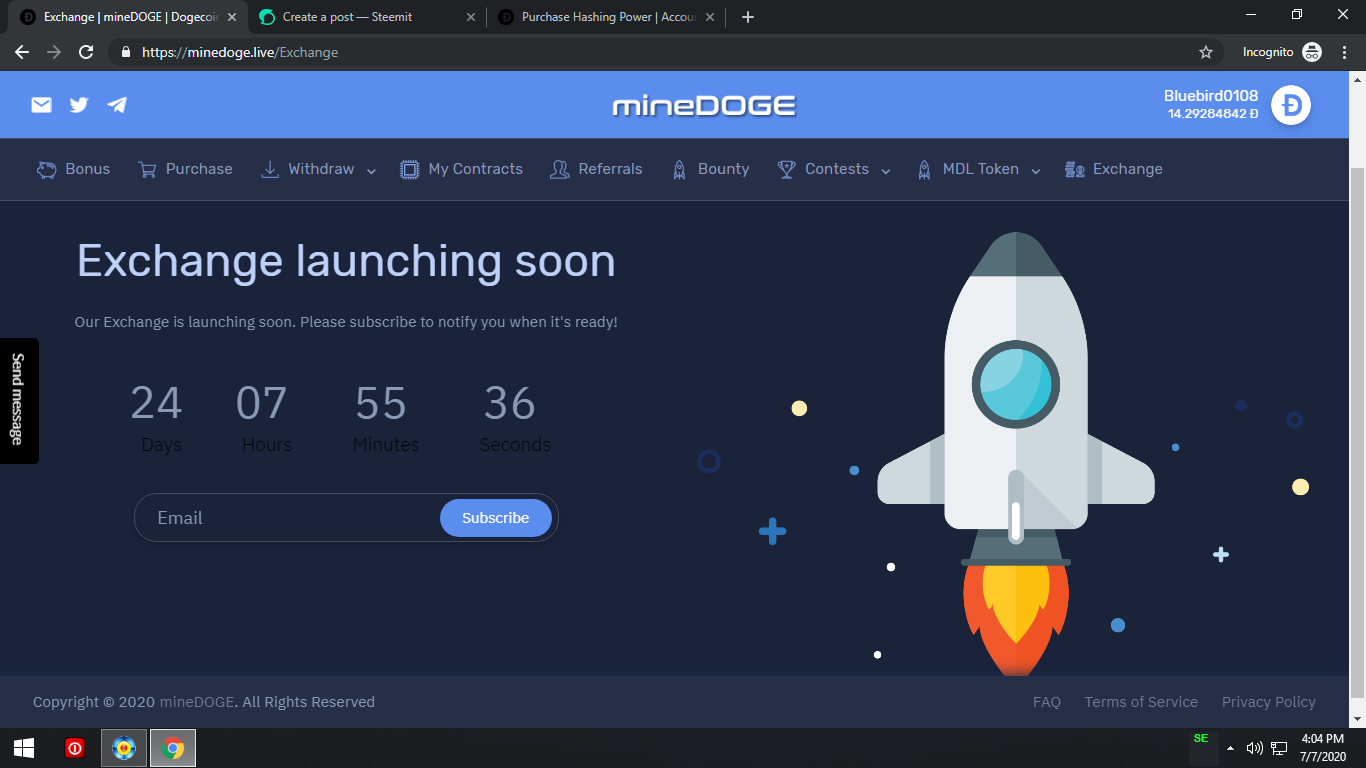Image resolution: width=1366 pixels, height=768 pixels.
Task: Go back with the browser back arrow
Action: pos(22,52)
